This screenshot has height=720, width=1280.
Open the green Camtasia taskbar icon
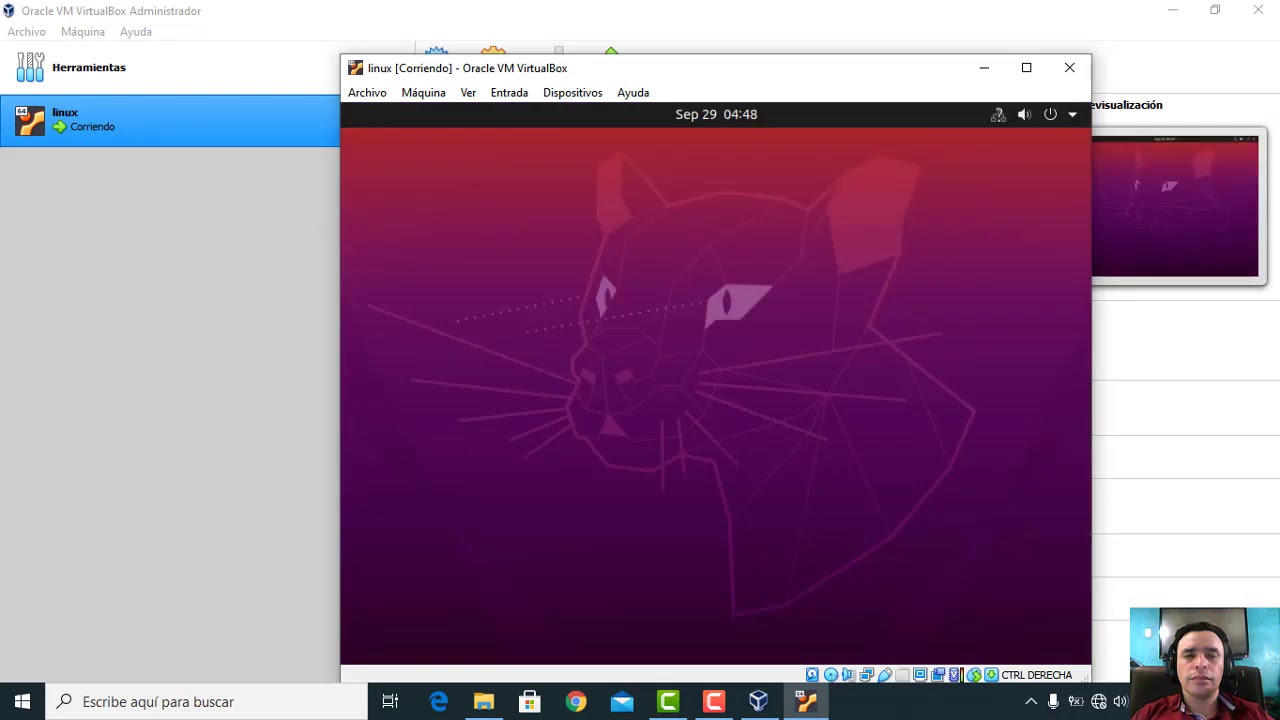668,701
